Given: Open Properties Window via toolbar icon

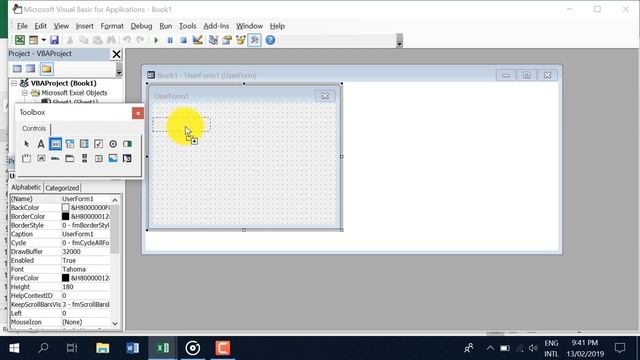Looking at the screenshot, I should [227, 40].
